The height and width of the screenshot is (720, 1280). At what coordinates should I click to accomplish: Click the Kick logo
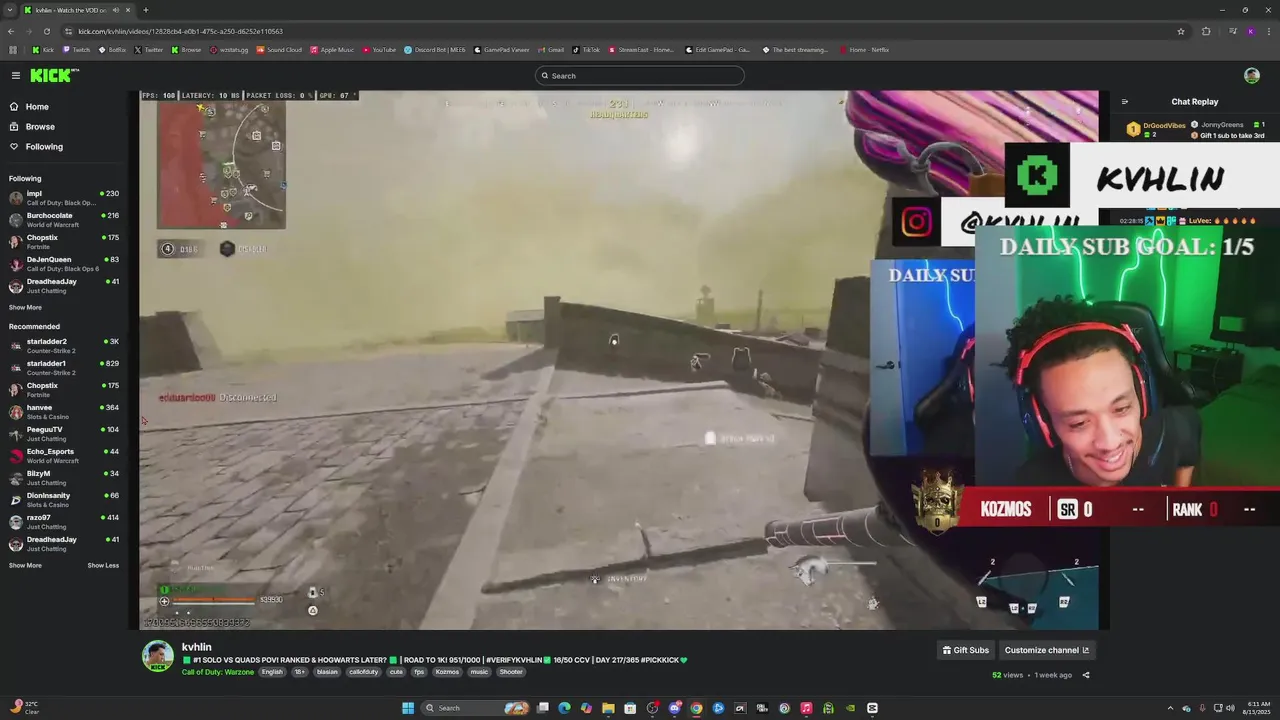click(x=54, y=75)
